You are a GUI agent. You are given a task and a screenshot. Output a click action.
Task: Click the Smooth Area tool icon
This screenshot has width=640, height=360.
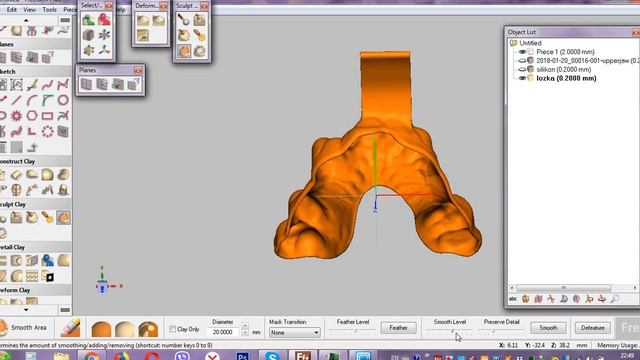click(x=4, y=328)
